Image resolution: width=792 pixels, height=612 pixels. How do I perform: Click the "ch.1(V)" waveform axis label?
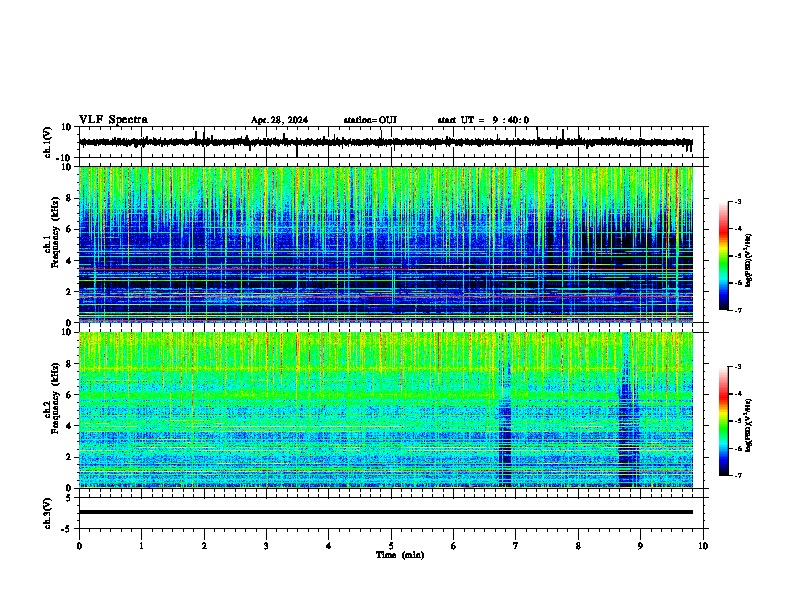(x=48, y=142)
